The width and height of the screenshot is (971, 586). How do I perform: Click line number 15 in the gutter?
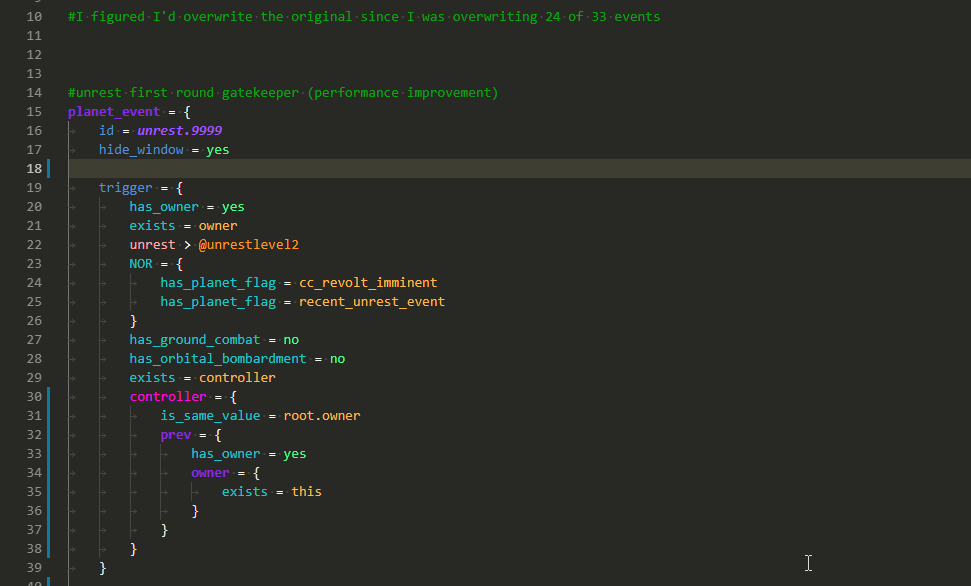34,112
